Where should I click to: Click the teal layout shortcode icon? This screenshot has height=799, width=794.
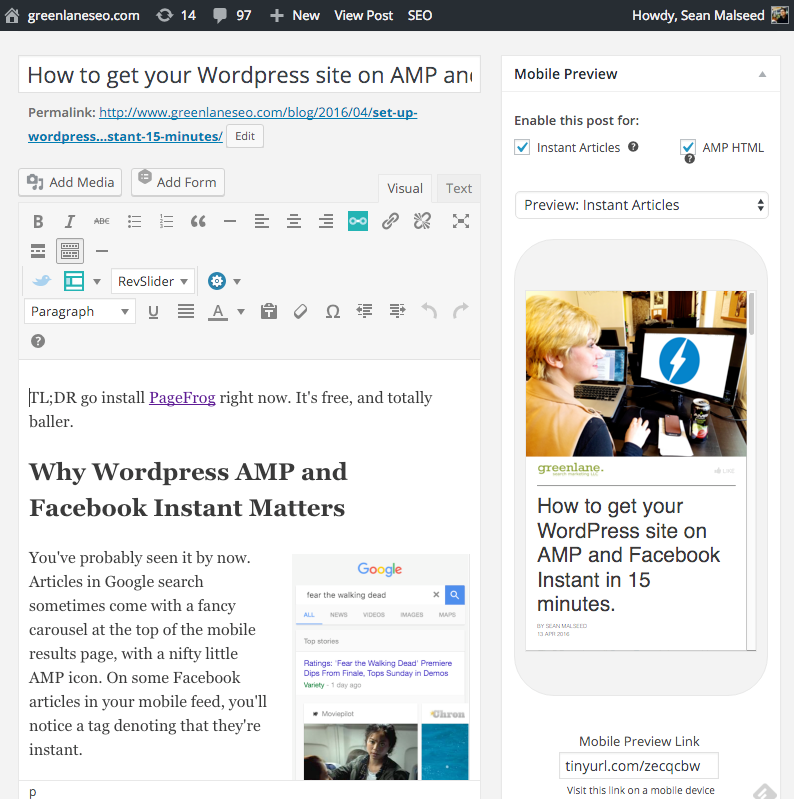tap(74, 281)
